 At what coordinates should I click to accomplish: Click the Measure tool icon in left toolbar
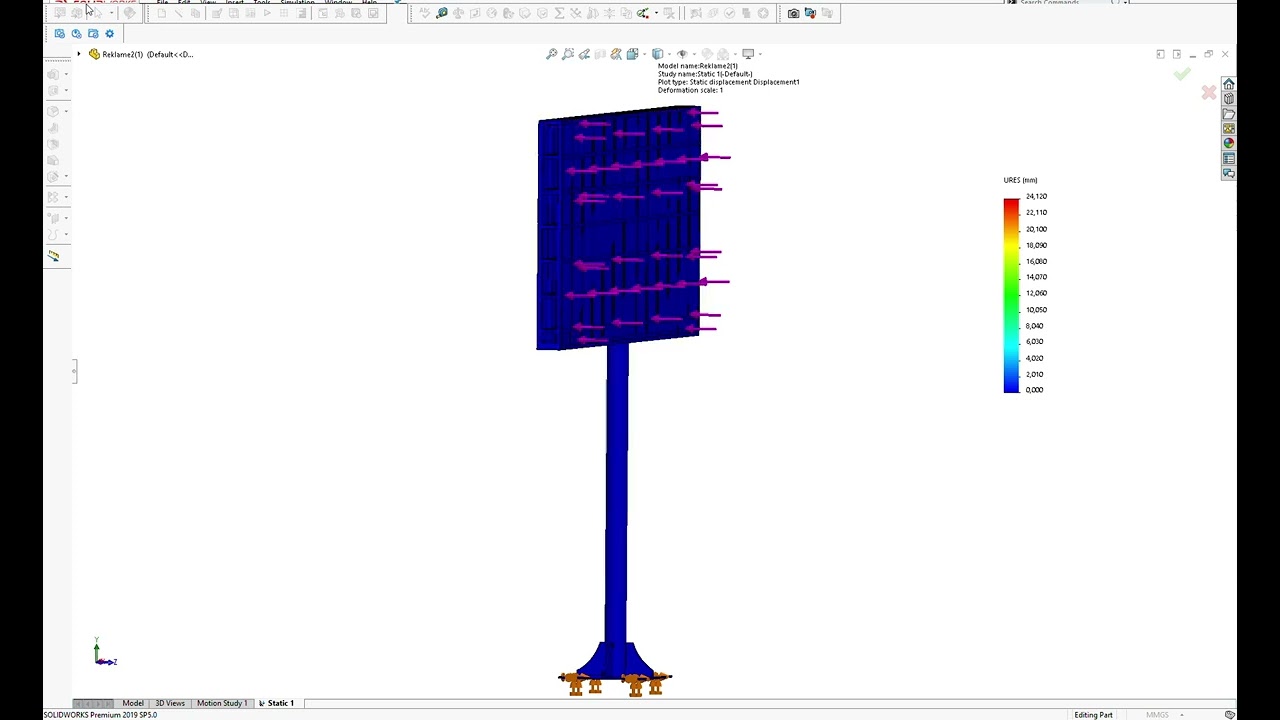click(x=54, y=256)
